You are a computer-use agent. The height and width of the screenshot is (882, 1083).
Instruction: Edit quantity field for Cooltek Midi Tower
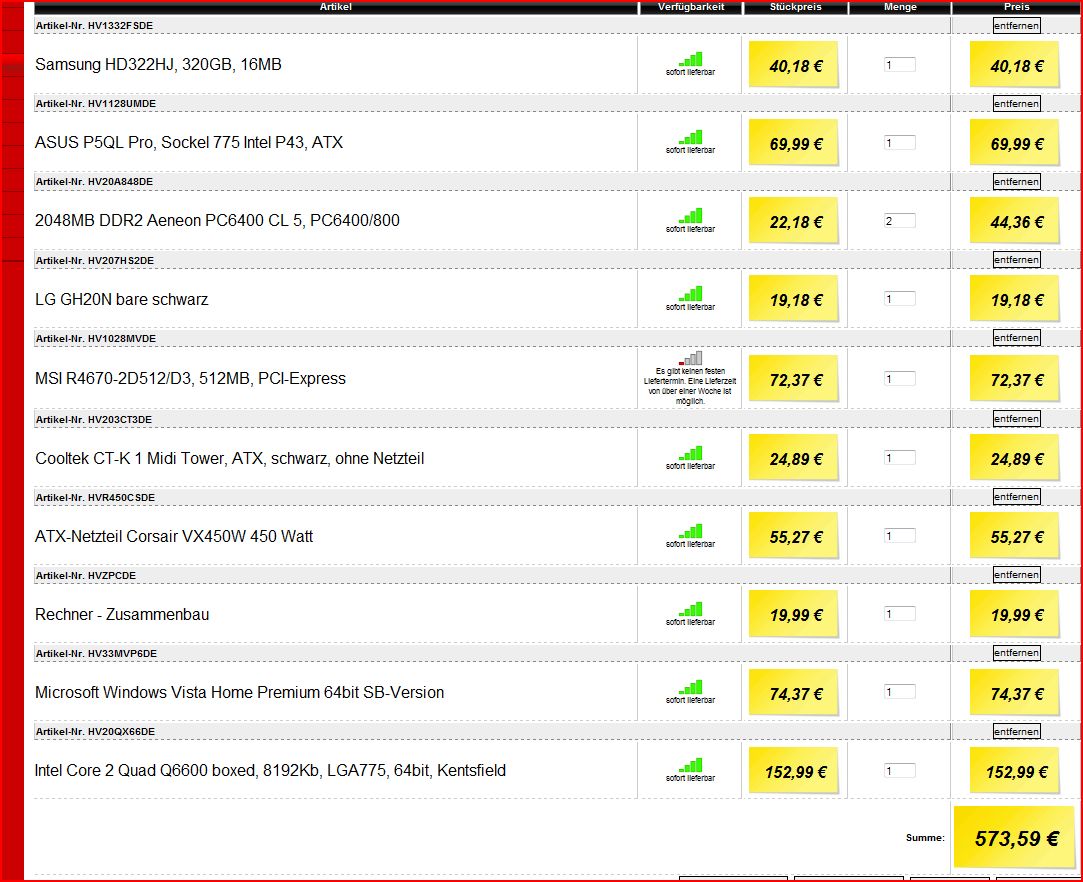[900, 458]
